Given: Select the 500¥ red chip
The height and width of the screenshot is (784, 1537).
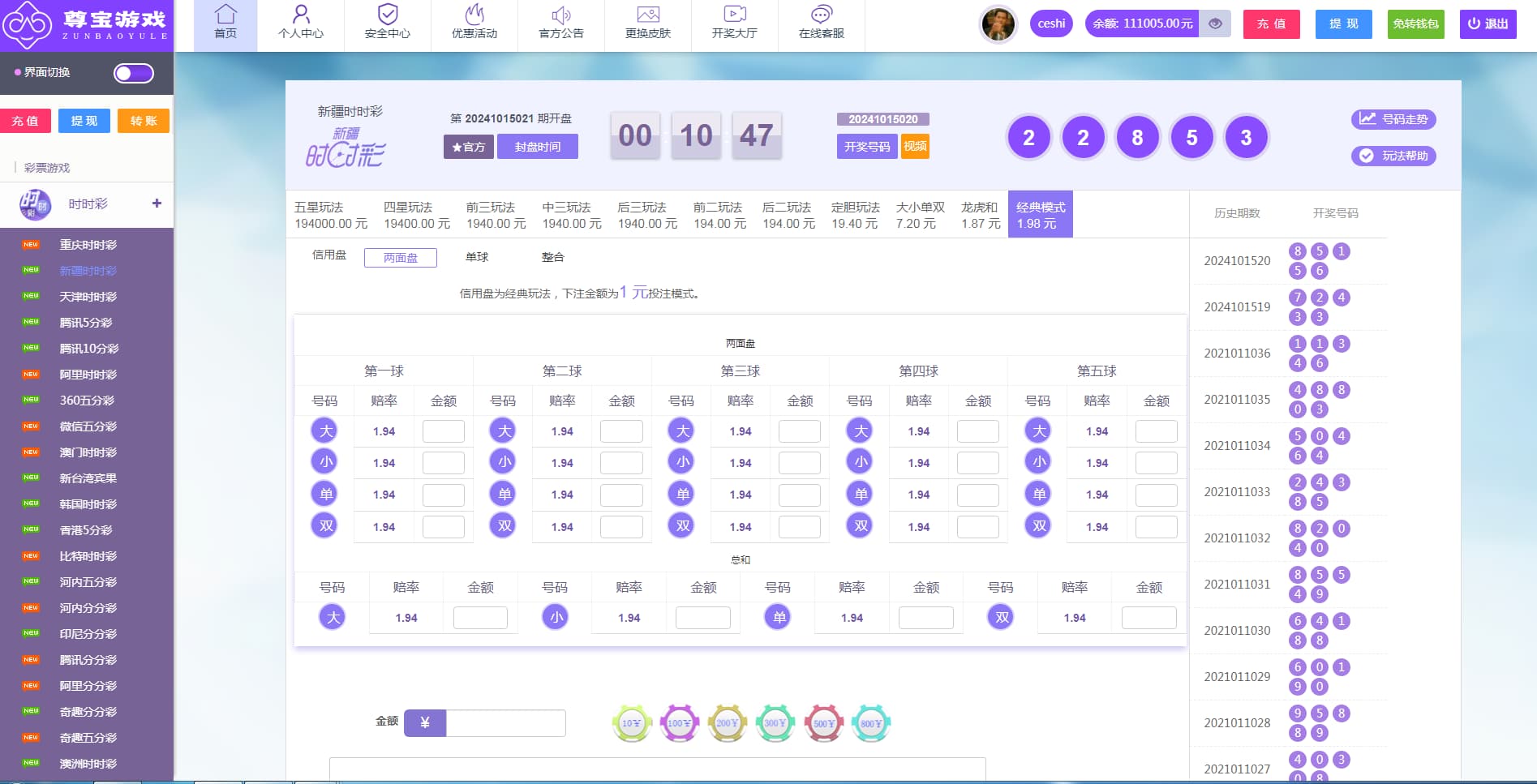Looking at the screenshot, I should (x=823, y=723).
